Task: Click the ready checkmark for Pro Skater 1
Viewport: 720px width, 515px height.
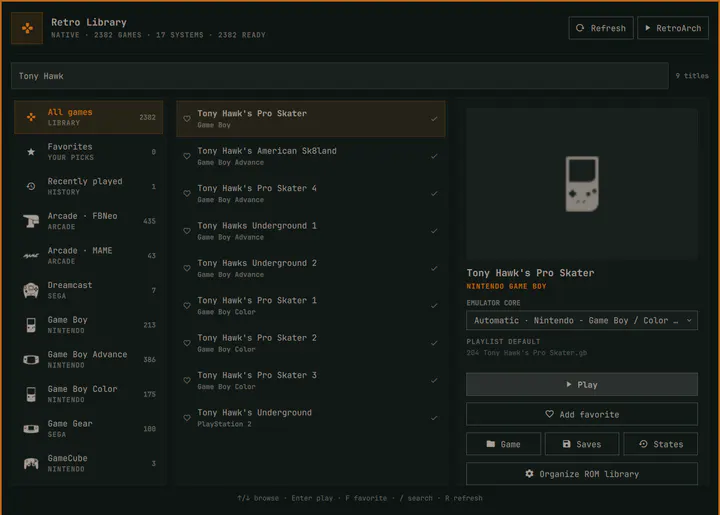Action: click(434, 306)
